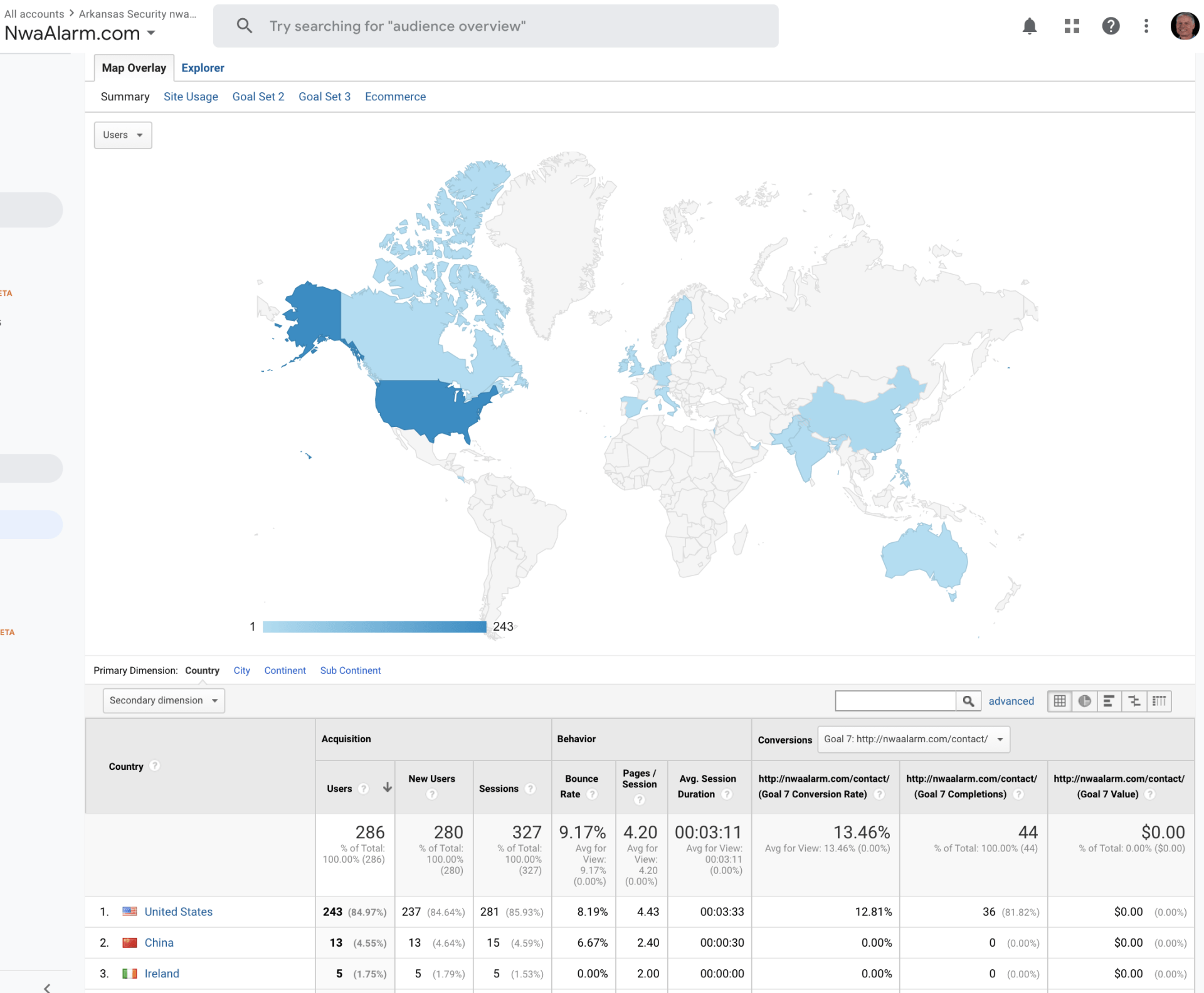Open the Goal 7 conversions dropdown
Screen dimensions: 1204x993
pyautogui.click(x=913, y=739)
